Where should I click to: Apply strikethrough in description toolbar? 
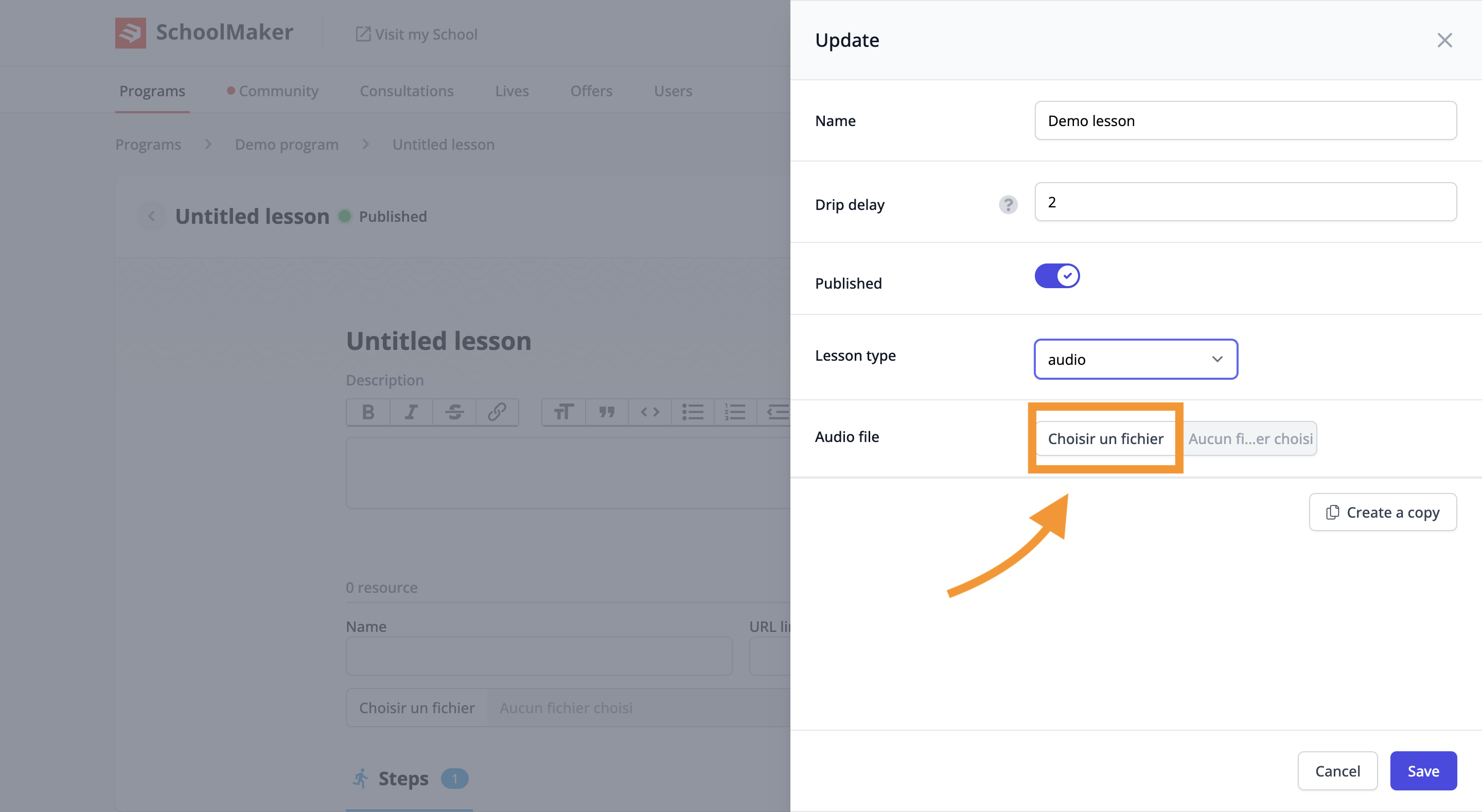(454, 412)
